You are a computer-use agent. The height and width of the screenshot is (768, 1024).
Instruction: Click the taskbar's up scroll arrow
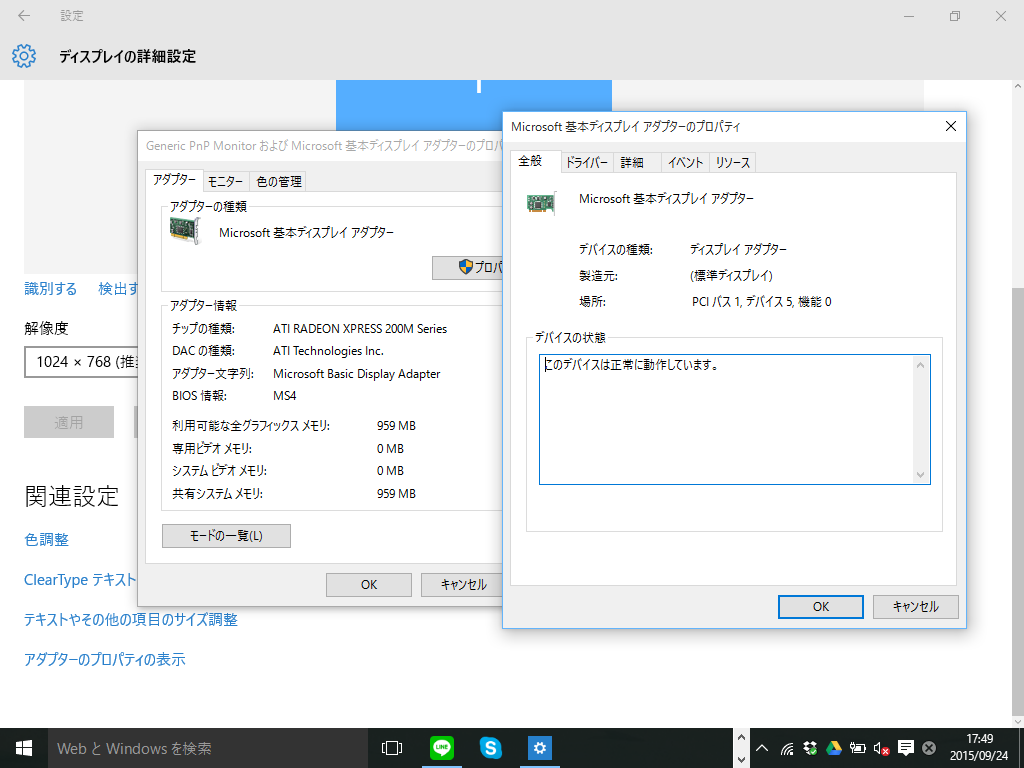coord(741,737)
